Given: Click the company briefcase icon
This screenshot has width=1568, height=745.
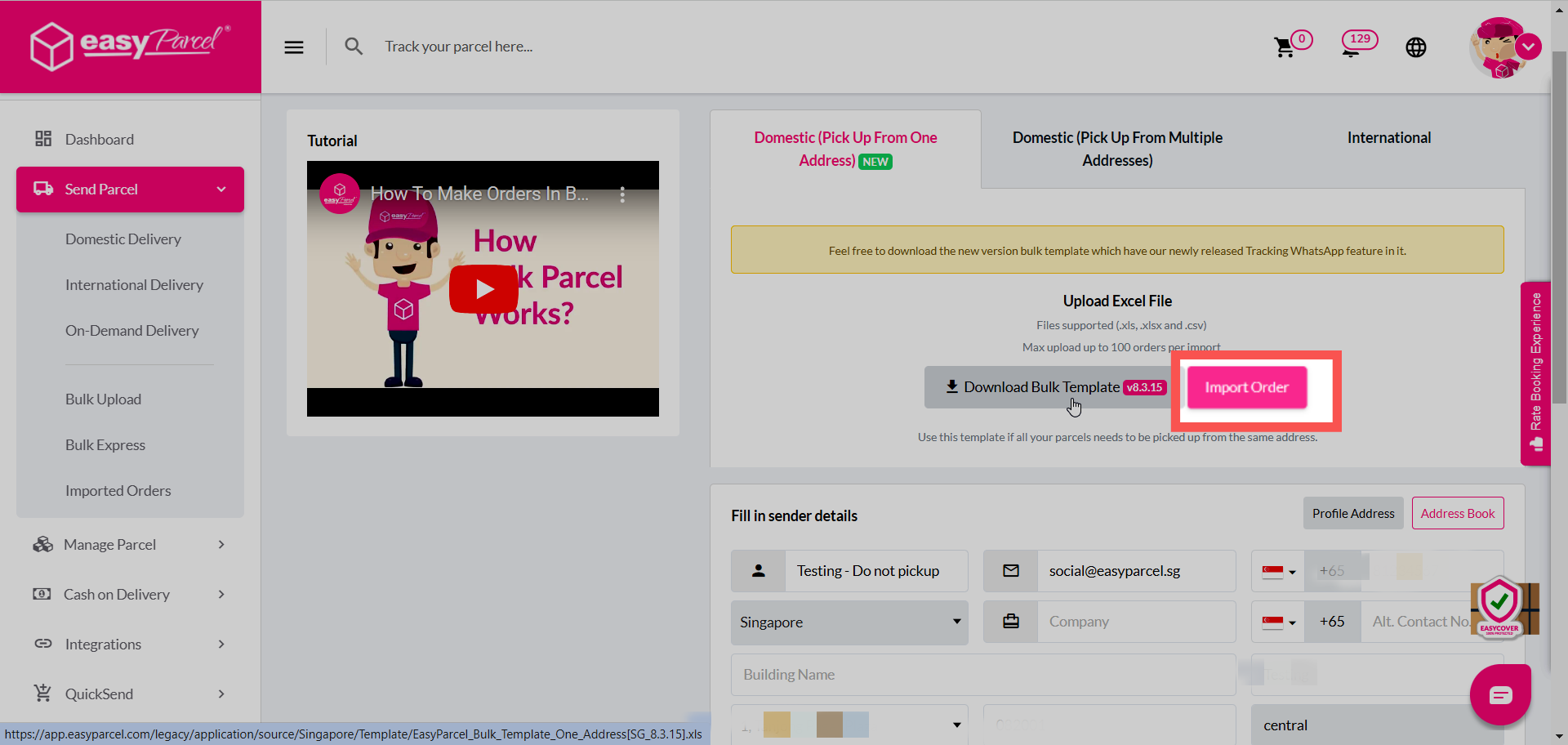Looking at the screenshot, I should [1011, 622].
